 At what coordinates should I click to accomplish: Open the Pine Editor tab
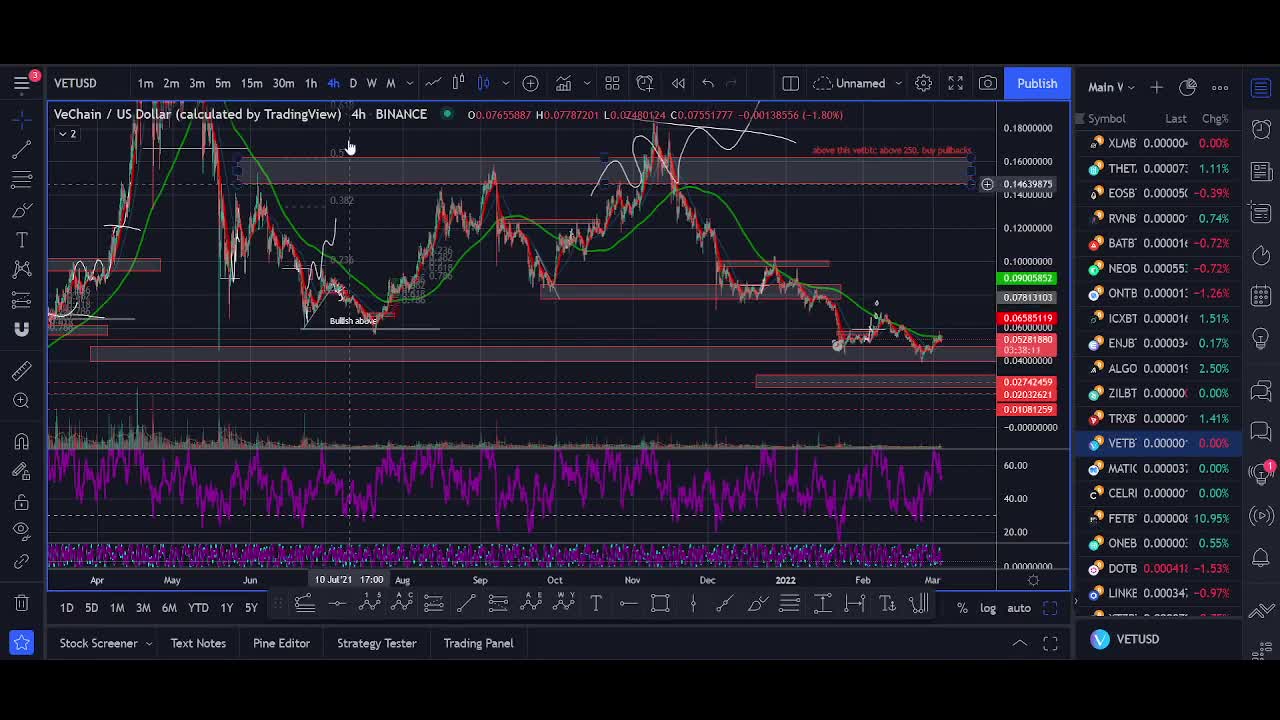[281, 643]
